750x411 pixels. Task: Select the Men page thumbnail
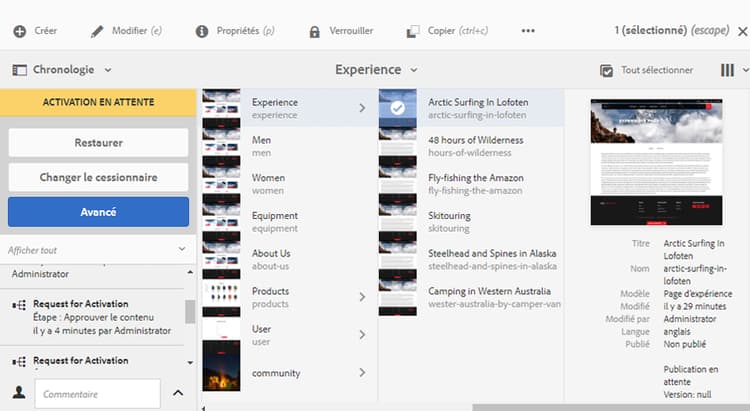tap(221, 146)
